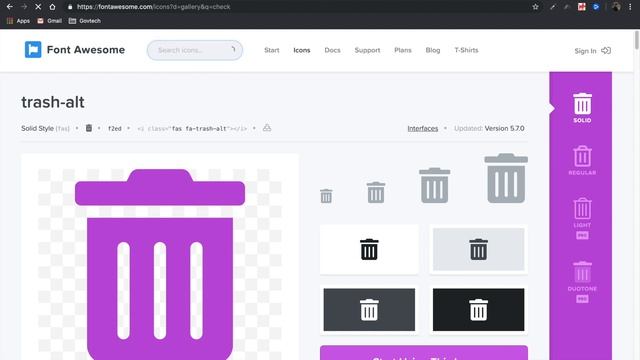Click the blue extension icon in toolbar
This screenshot has height=360, width=640.
(x=596, y=7)
